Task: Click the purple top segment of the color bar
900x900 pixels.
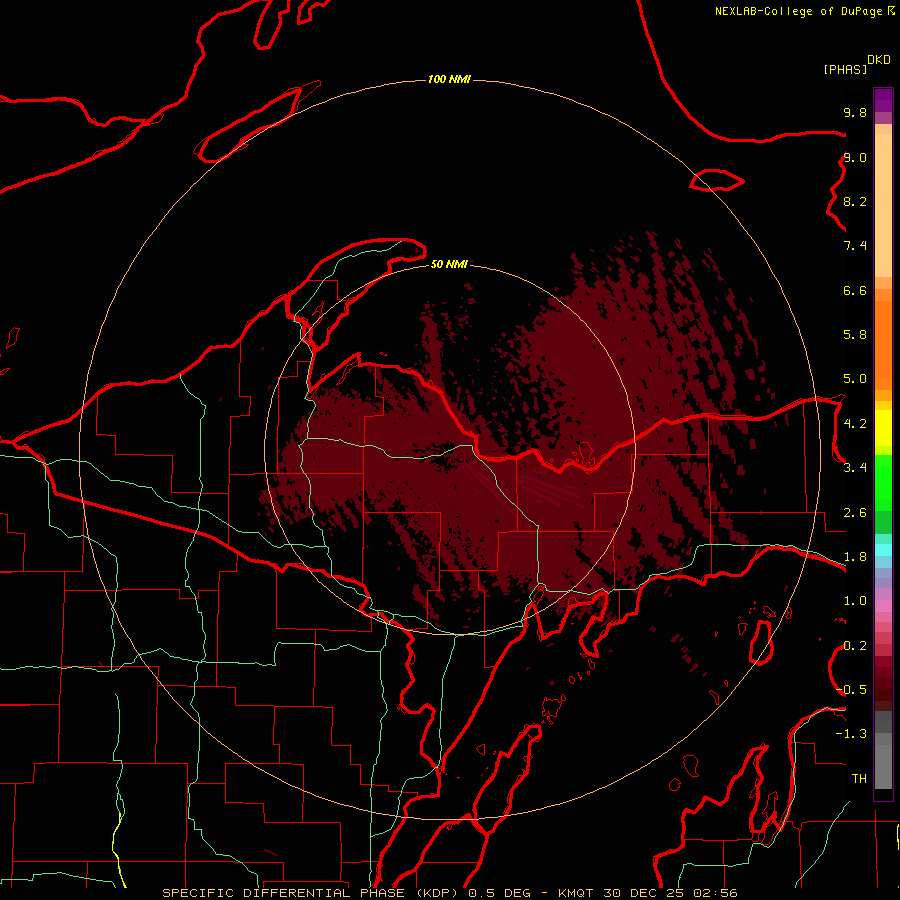Action: tap(883, 101)
